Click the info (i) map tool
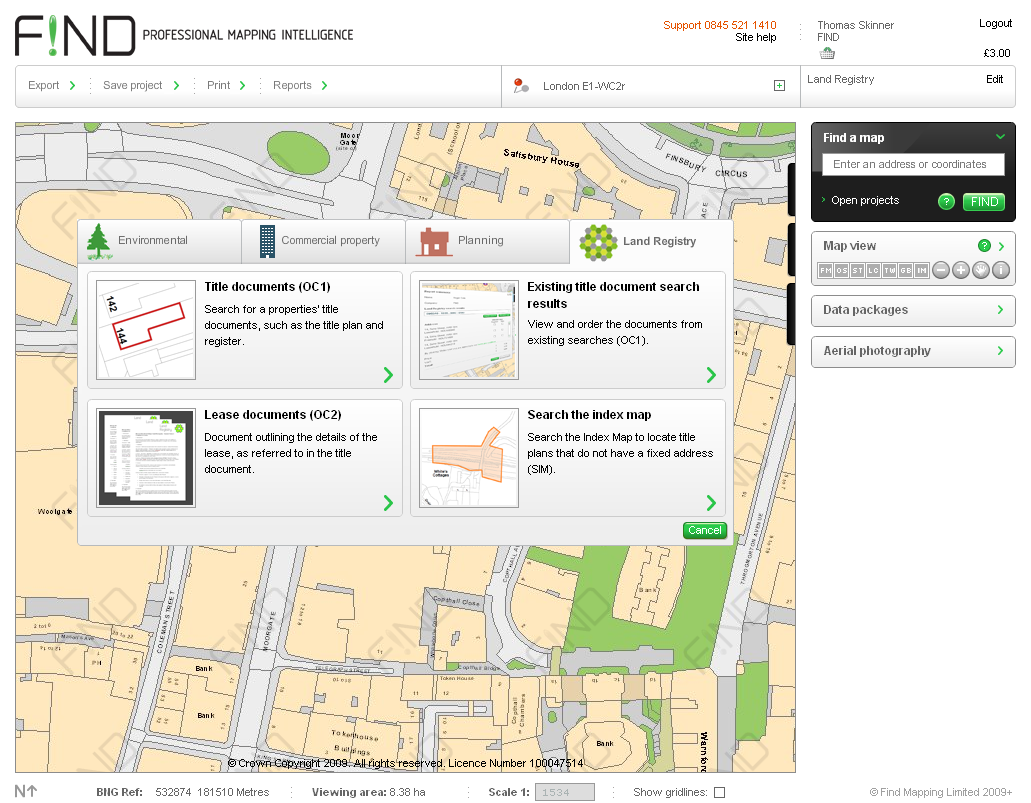The height and width of the screenshot is (803, 1031). click(1000, 270)
